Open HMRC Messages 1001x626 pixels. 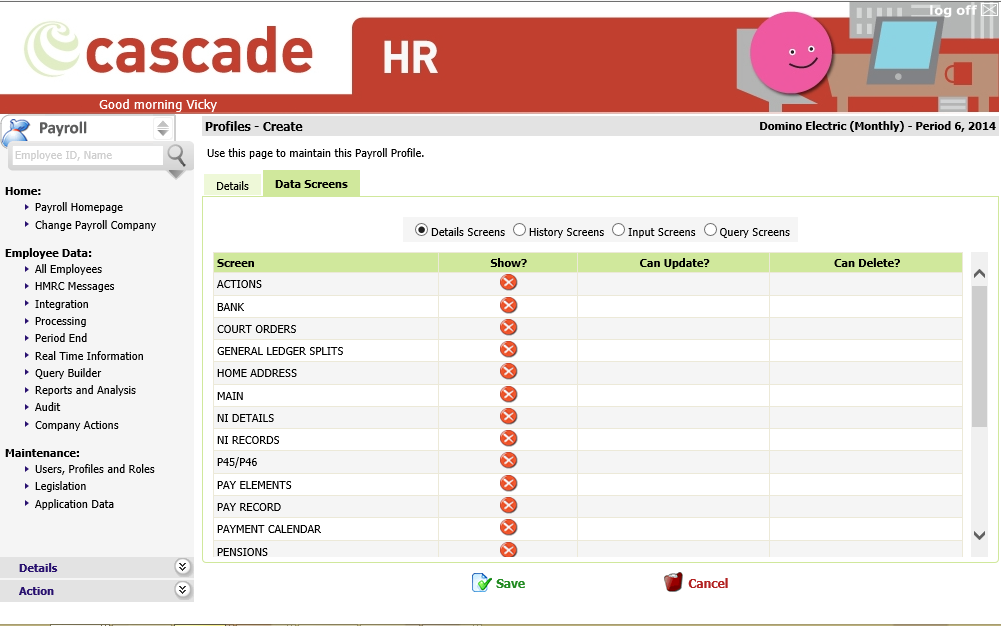(x=75, y=287)
